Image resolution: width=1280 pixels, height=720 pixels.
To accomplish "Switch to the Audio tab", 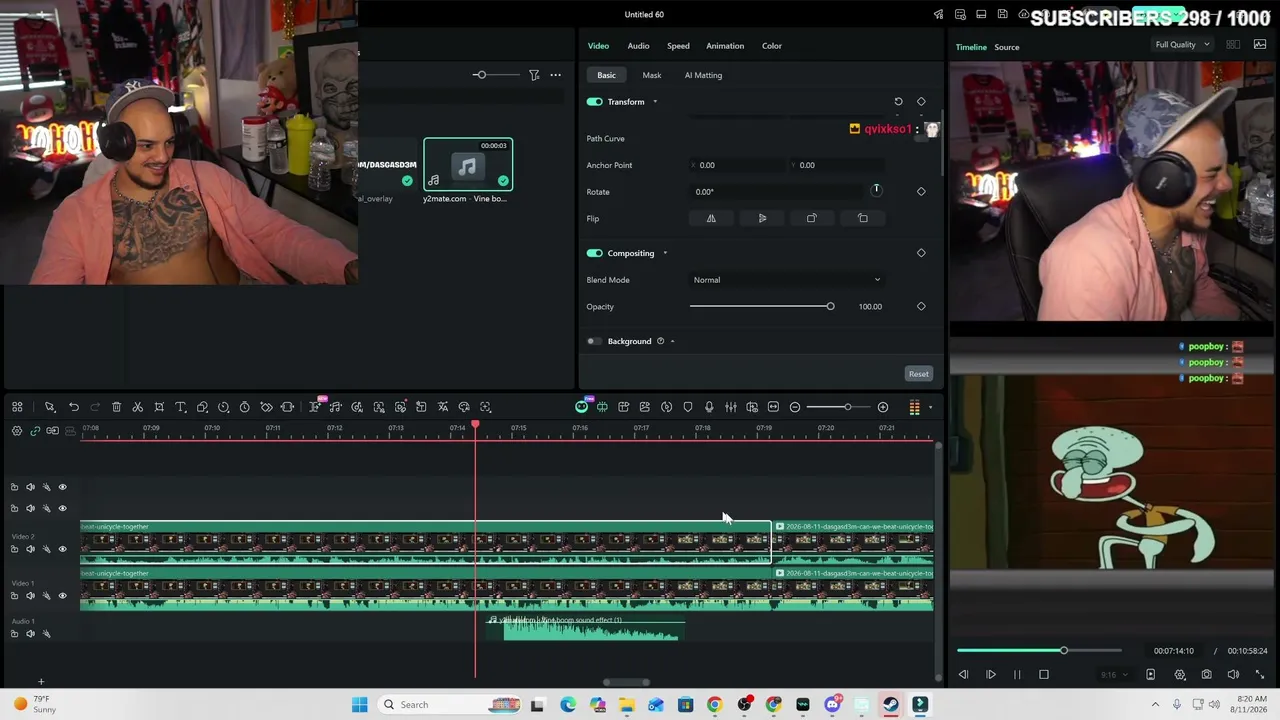I will tap(638, 46).
